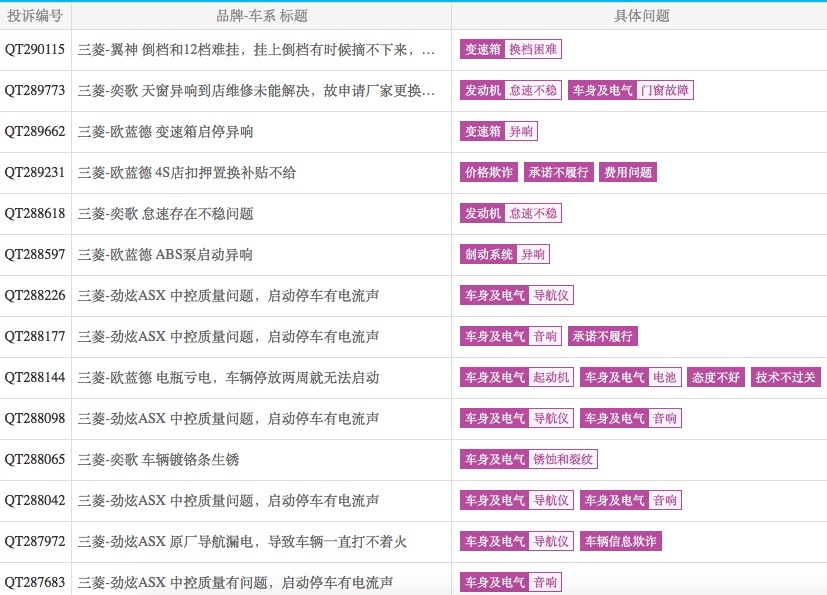Open complaint titled 三菱-翼神 倒档和12档难挂
The image size is (827, 595).
(256, 50)
